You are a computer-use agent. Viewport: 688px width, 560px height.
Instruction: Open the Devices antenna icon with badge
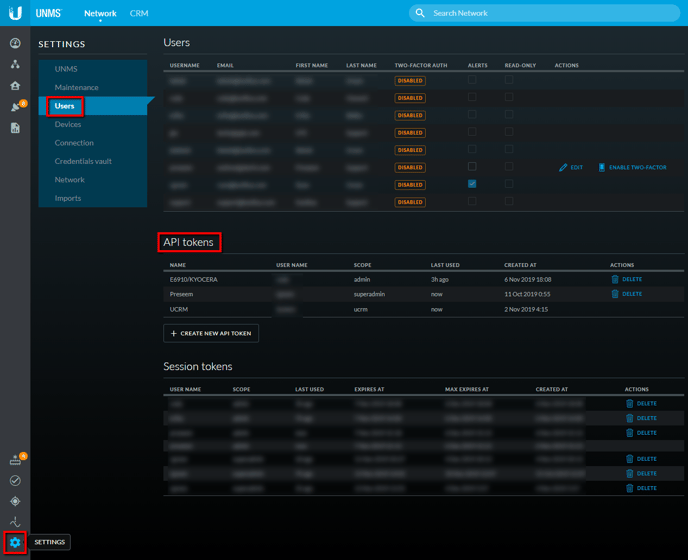pos(15,107)
